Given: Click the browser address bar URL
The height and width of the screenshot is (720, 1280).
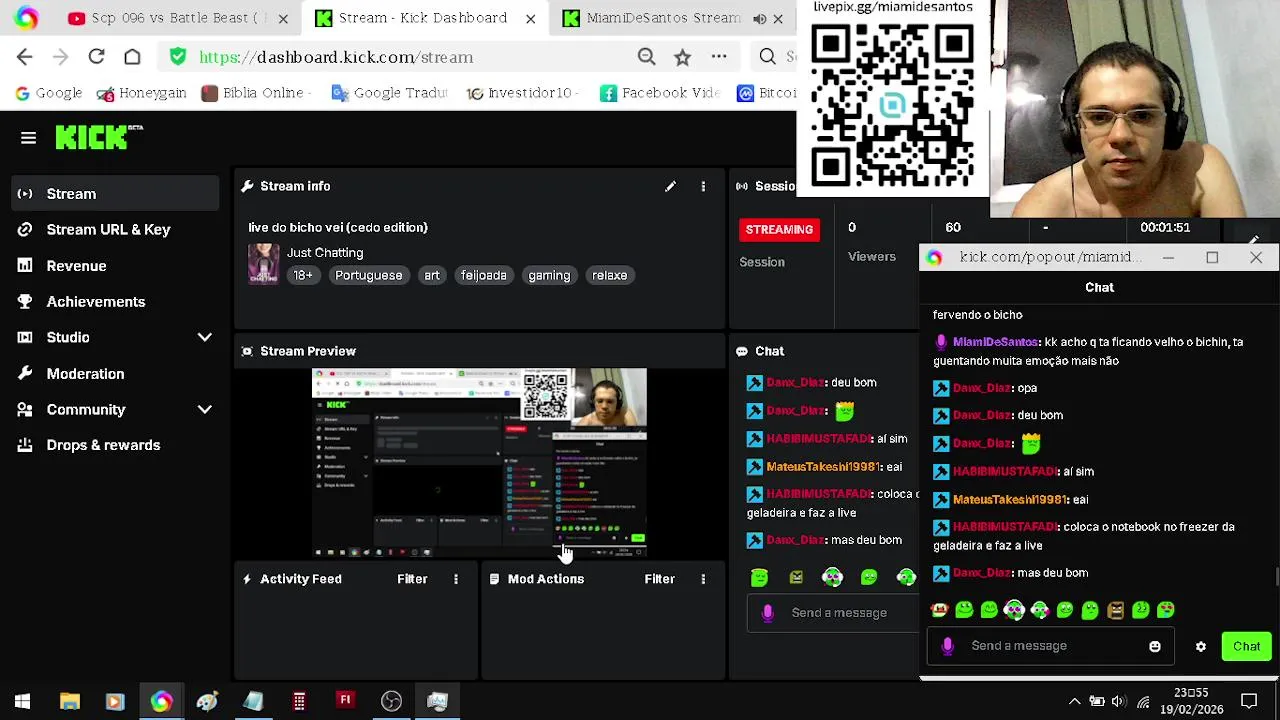Looking at the screenshot, I should [336, 57].
